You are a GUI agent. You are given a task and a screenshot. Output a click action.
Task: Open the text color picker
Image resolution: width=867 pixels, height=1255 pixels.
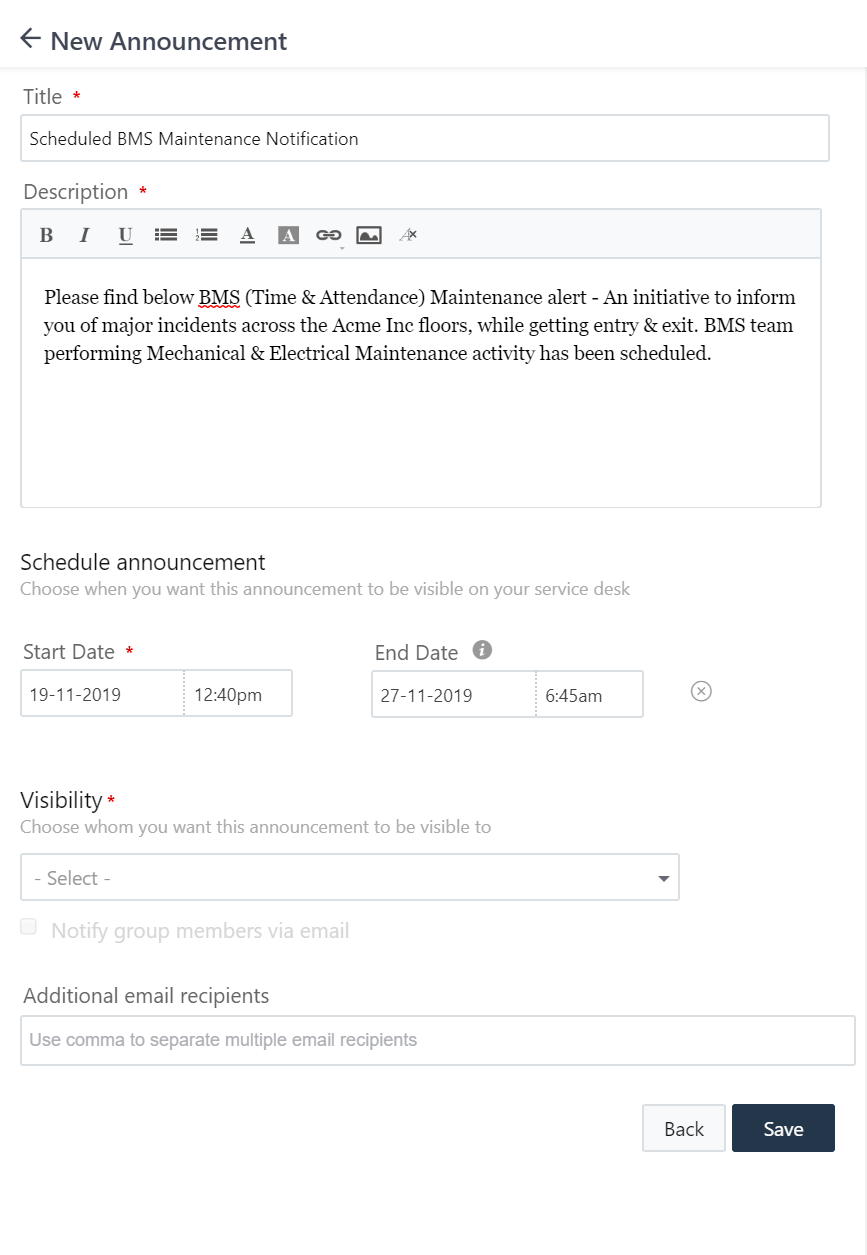pyautogui.click(x=247, y=235)
